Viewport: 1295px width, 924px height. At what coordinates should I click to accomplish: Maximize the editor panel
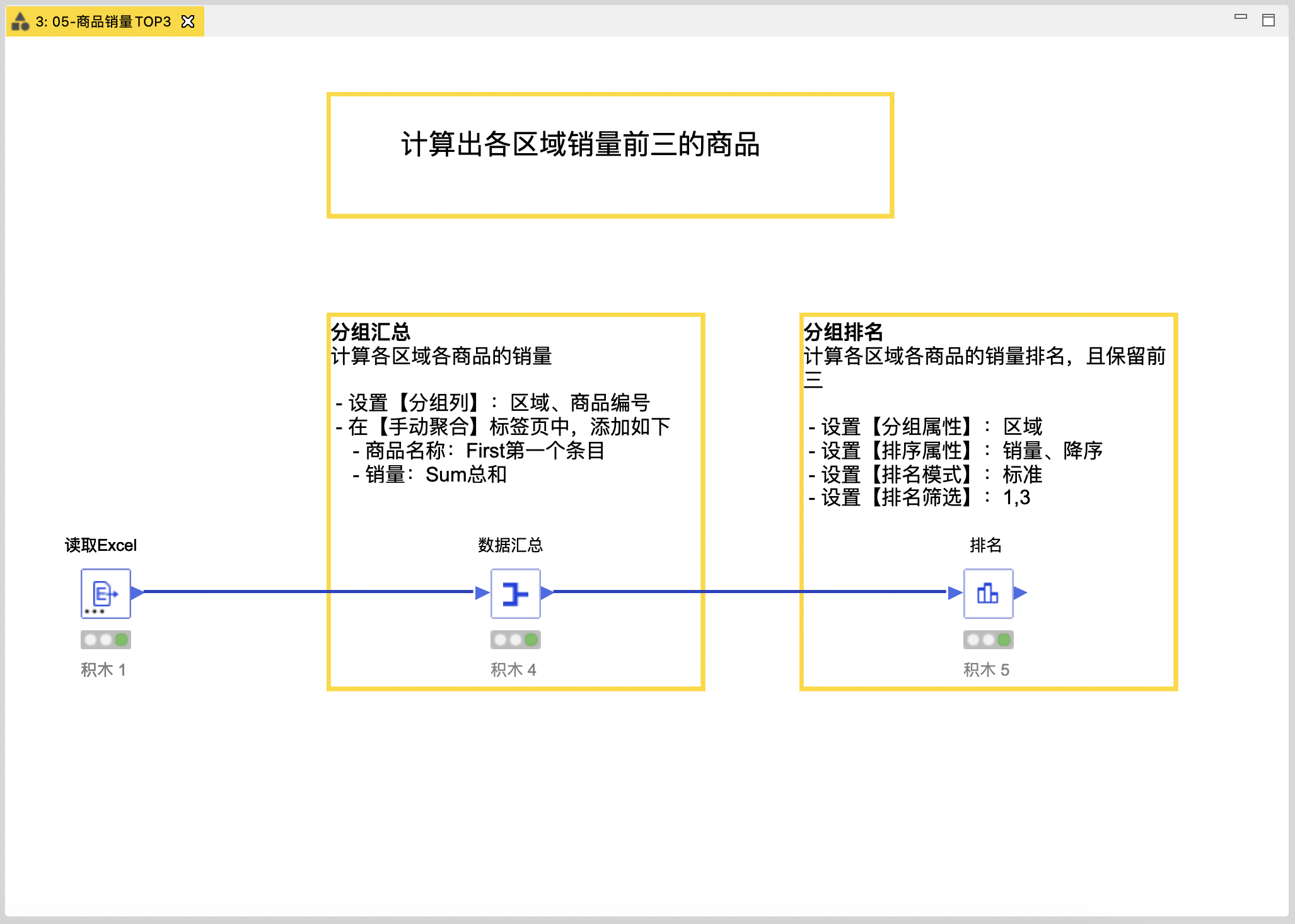pos(1268,20)
